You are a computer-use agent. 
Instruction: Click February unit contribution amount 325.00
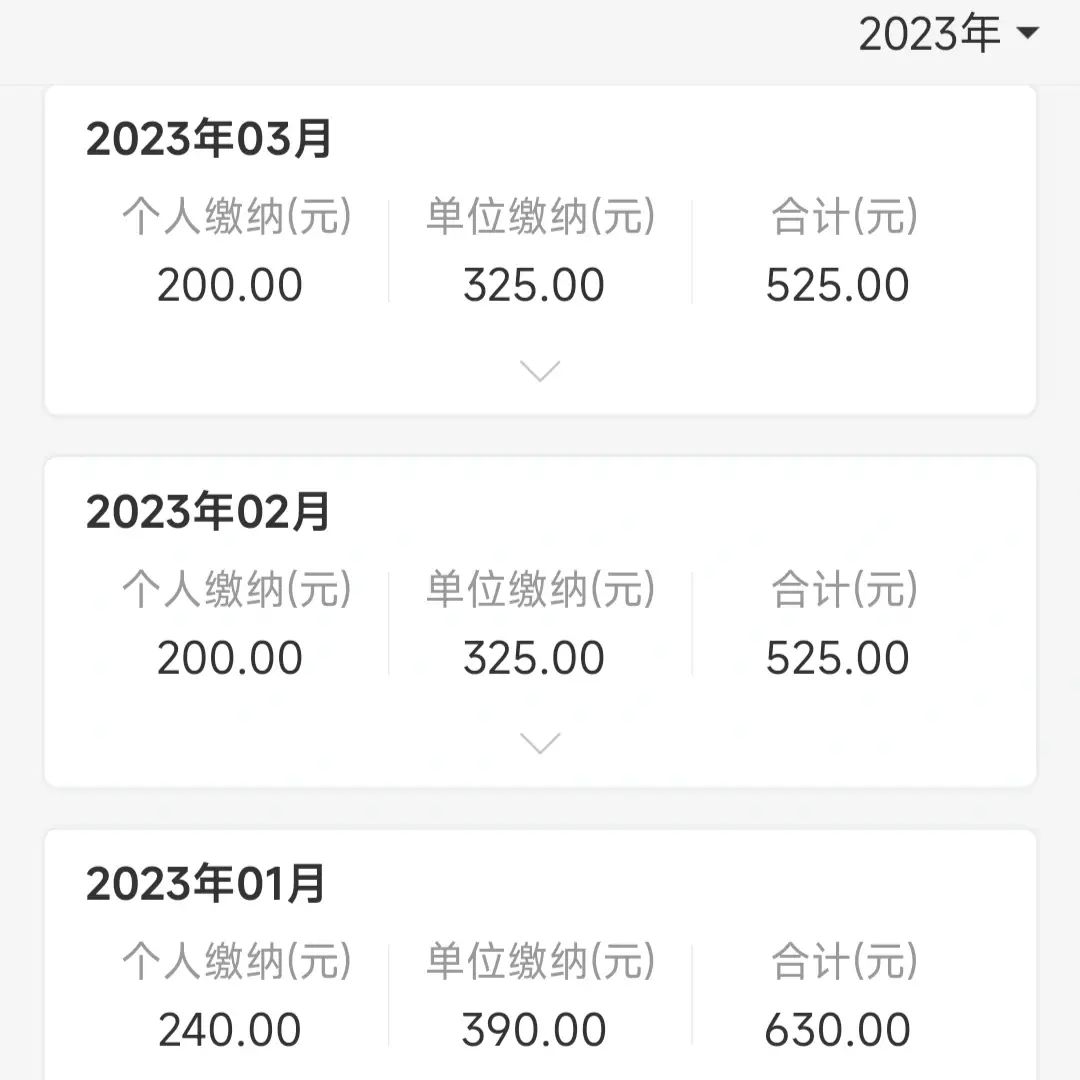pyautogui.click(x=534, y=658)
